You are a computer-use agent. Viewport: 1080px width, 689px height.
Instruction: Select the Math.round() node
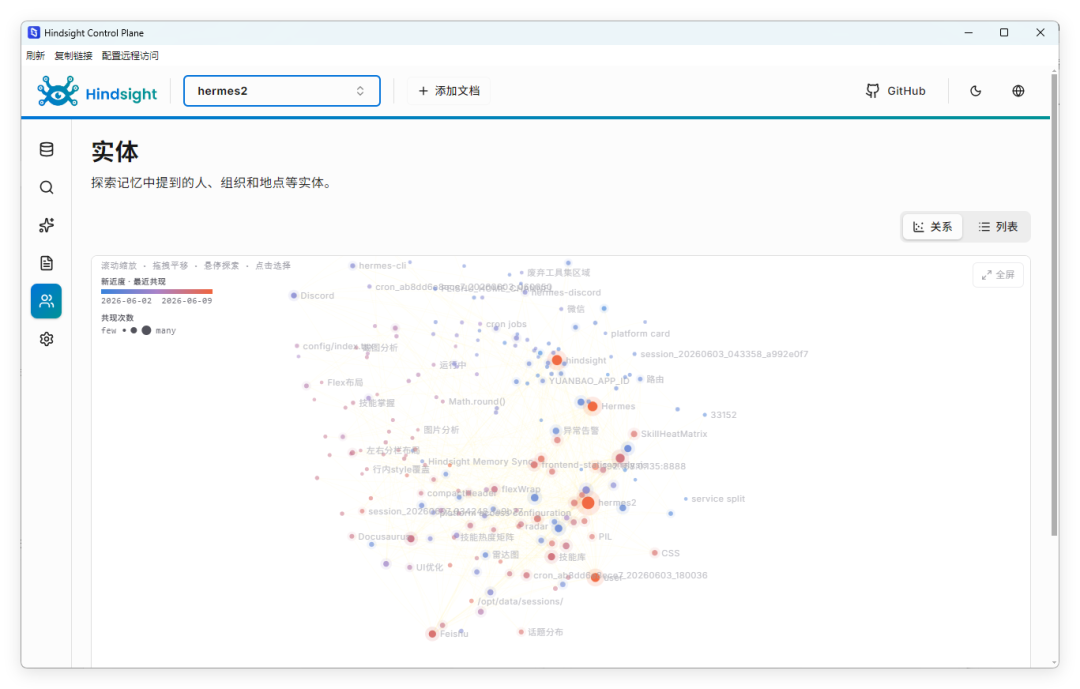point(442,401)
